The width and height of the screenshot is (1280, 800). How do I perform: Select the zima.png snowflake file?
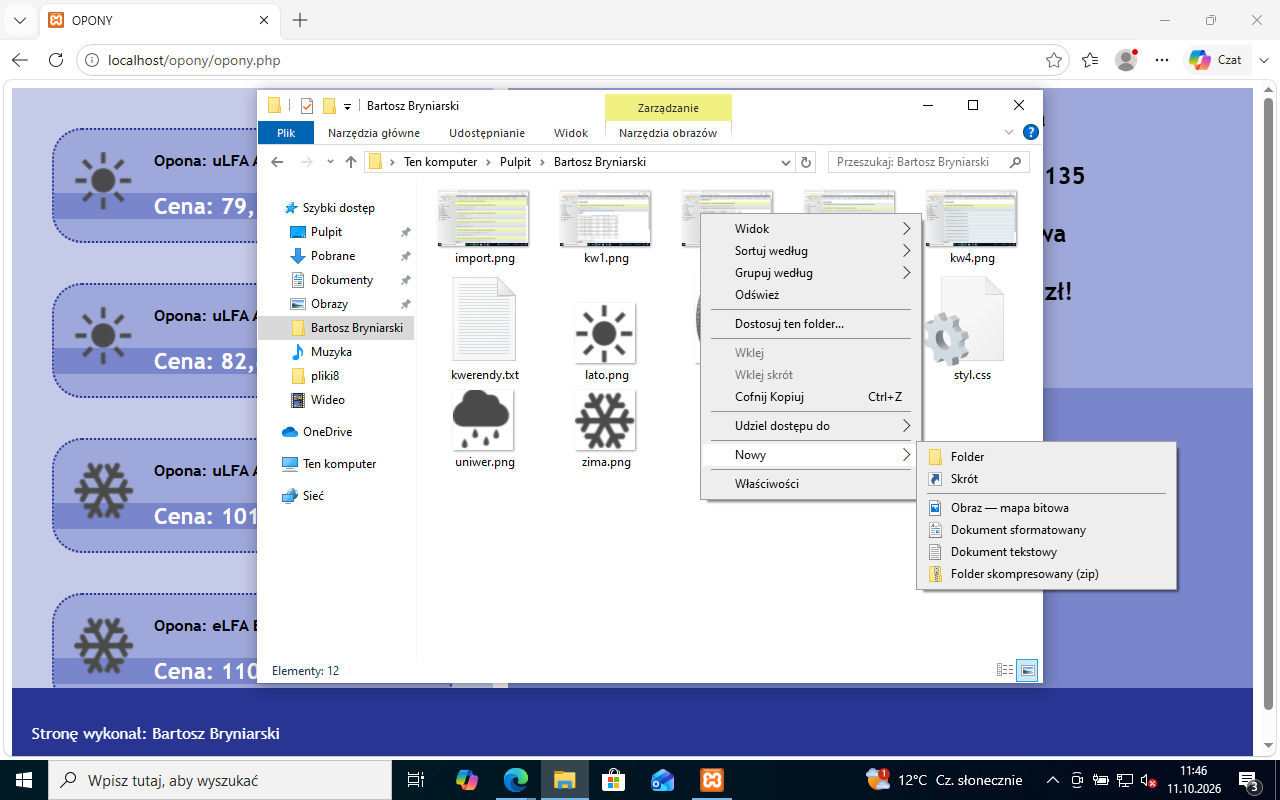[x=605, y=420]
